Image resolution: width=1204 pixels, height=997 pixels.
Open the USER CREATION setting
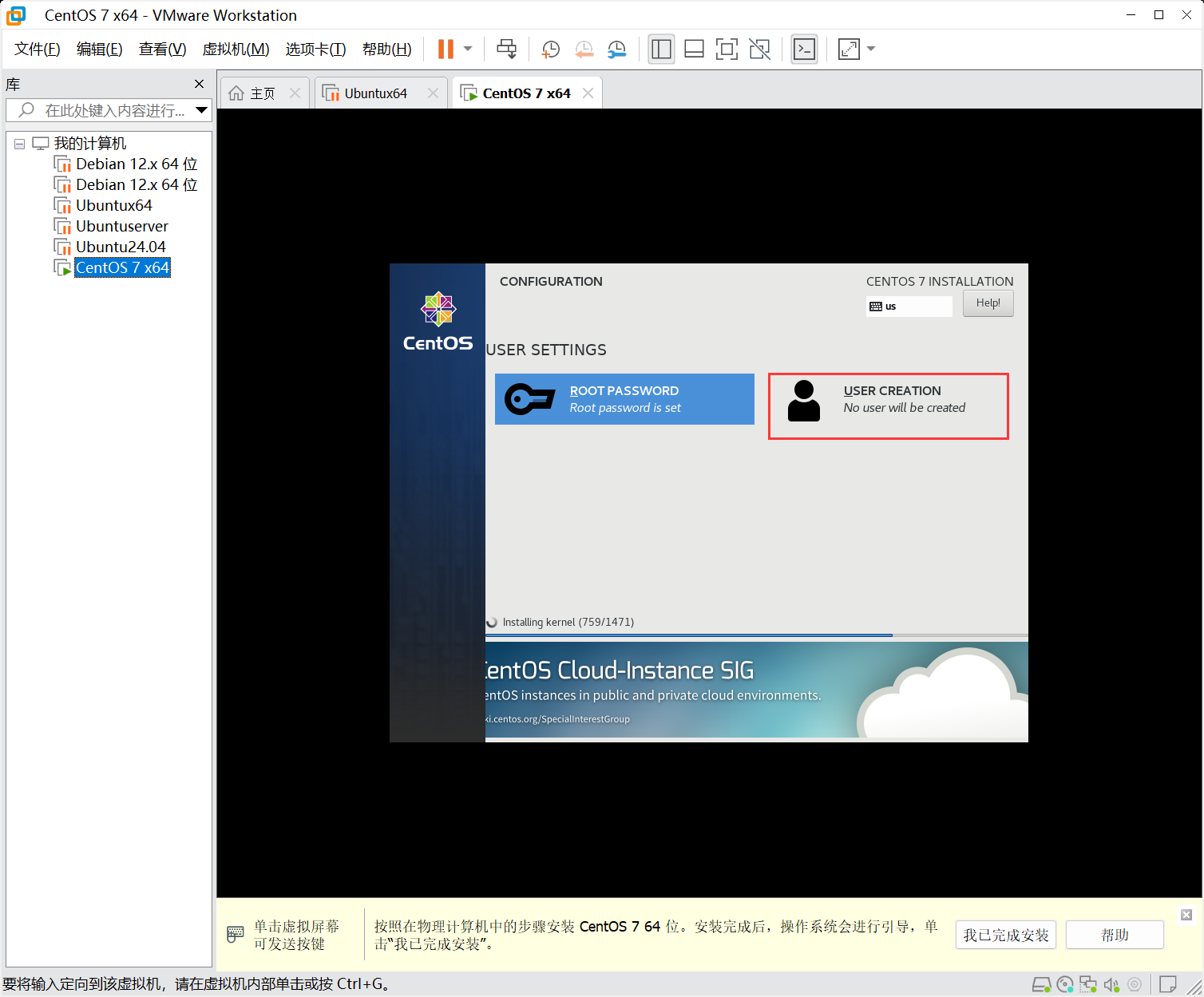coord(889,406)
